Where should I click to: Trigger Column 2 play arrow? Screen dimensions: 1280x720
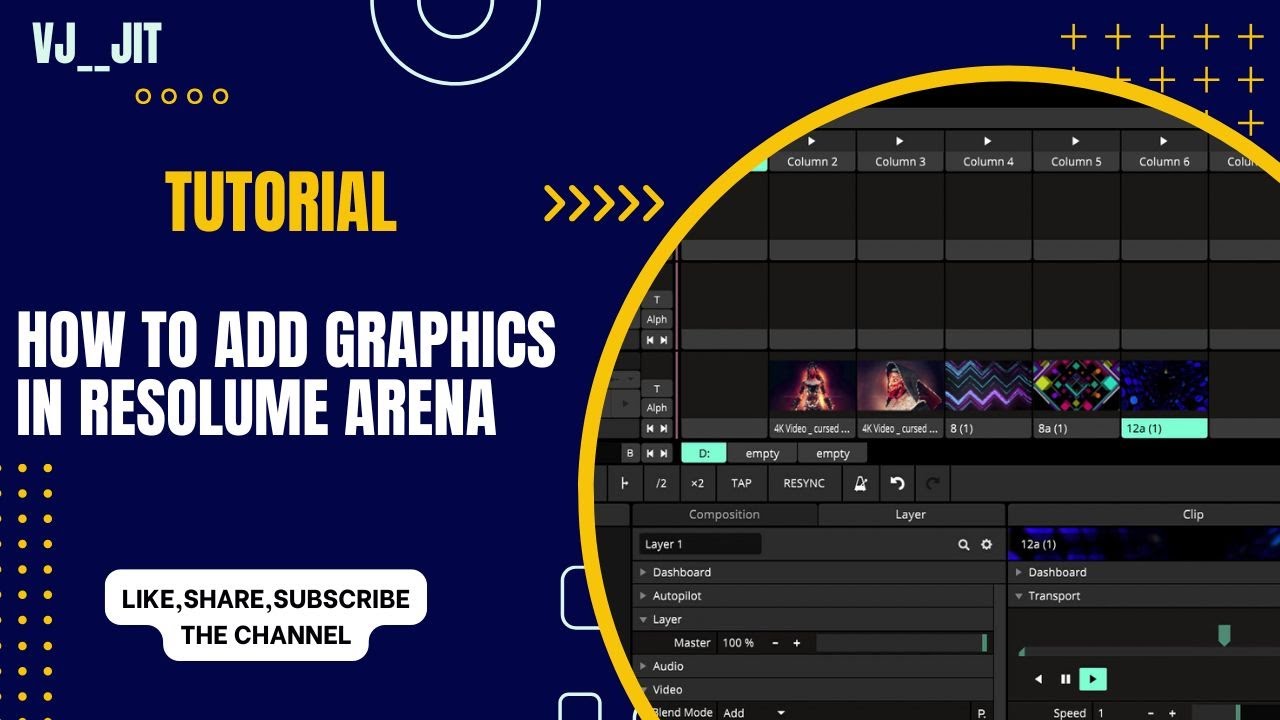click(812, 141)
